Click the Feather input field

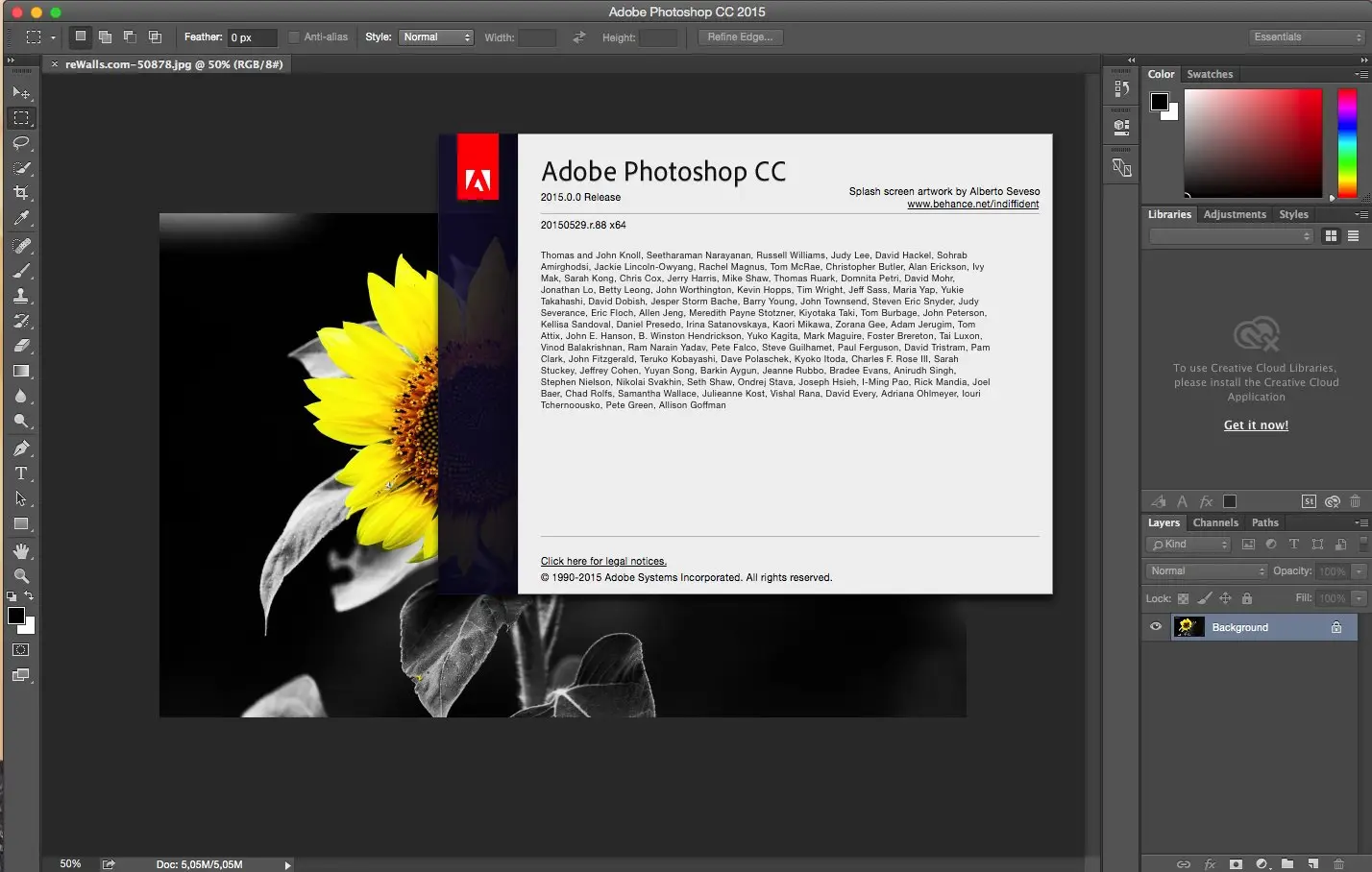click(252, 37)
